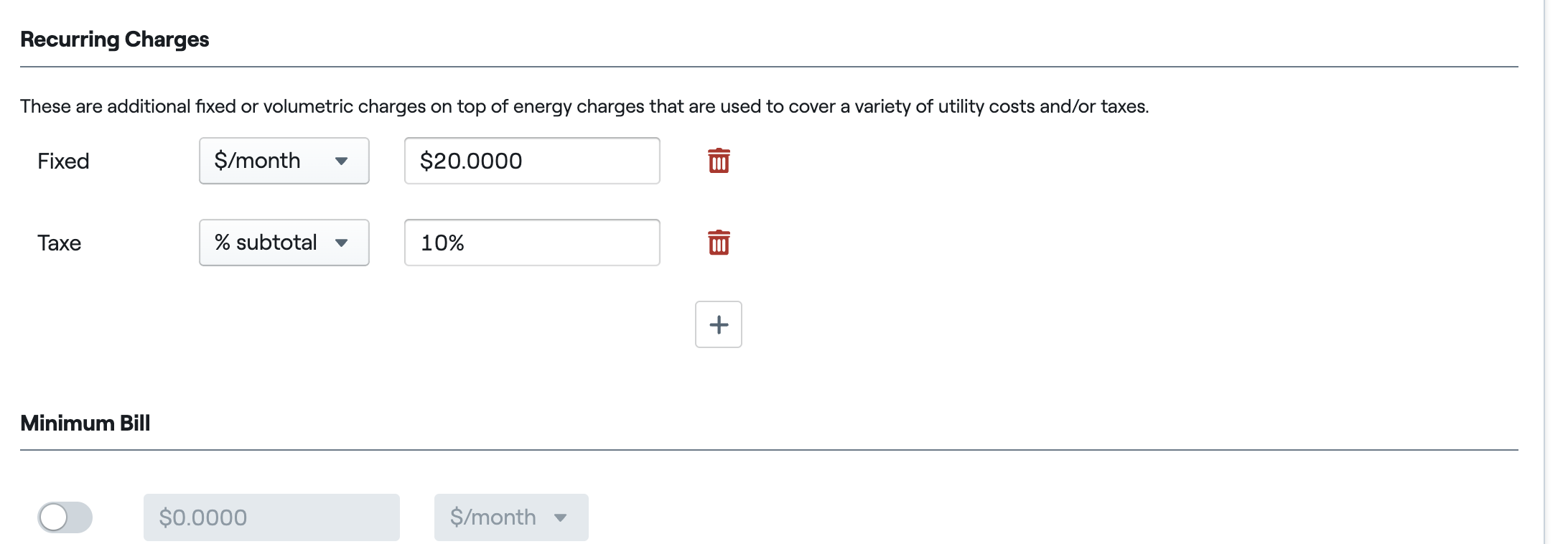Click the divider line under Recurring Charges
Image resolution: width=1568 pixels, height=544 pixels.
click(x=768, y=67)
